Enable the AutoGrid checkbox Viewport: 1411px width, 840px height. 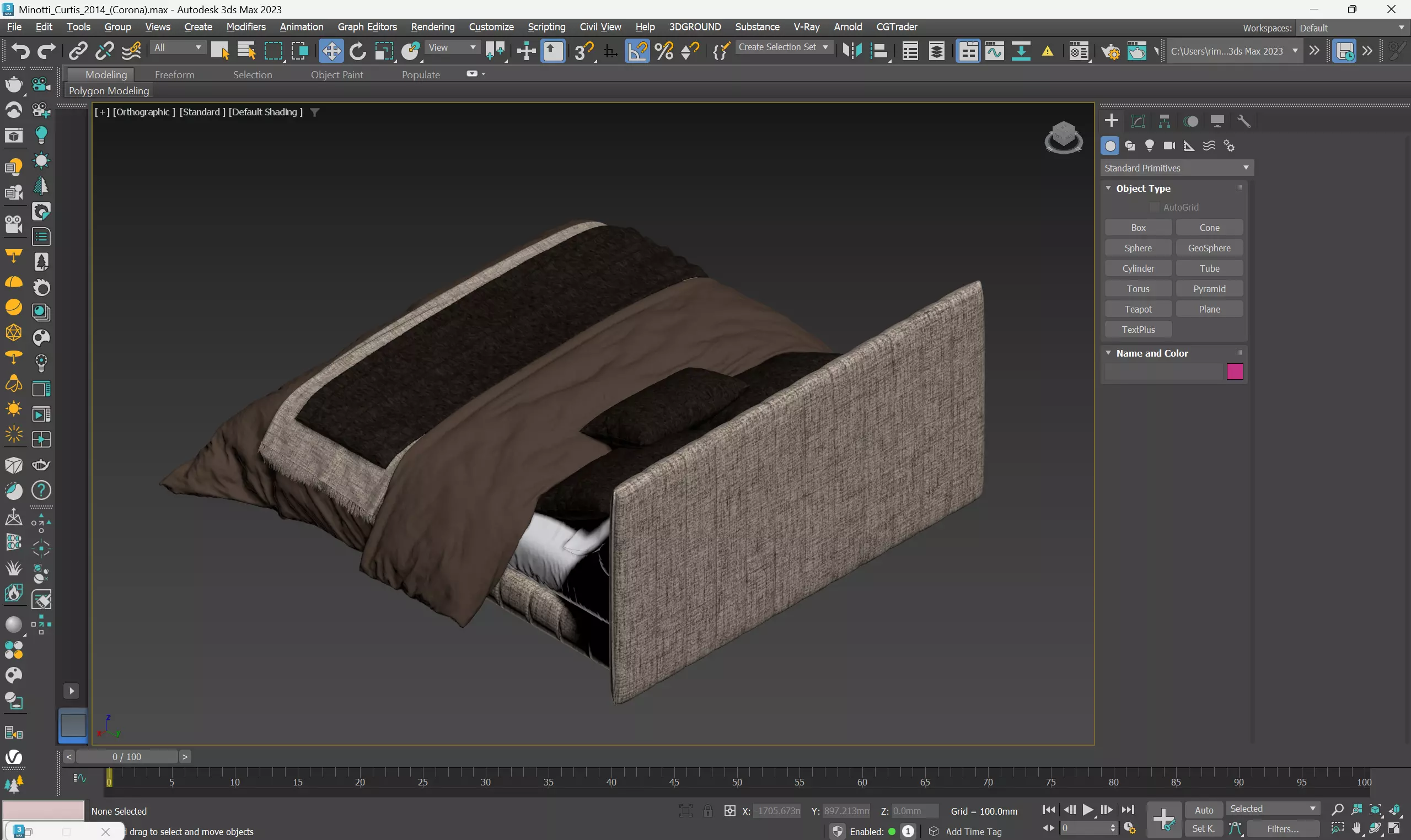pos(1154,207)
